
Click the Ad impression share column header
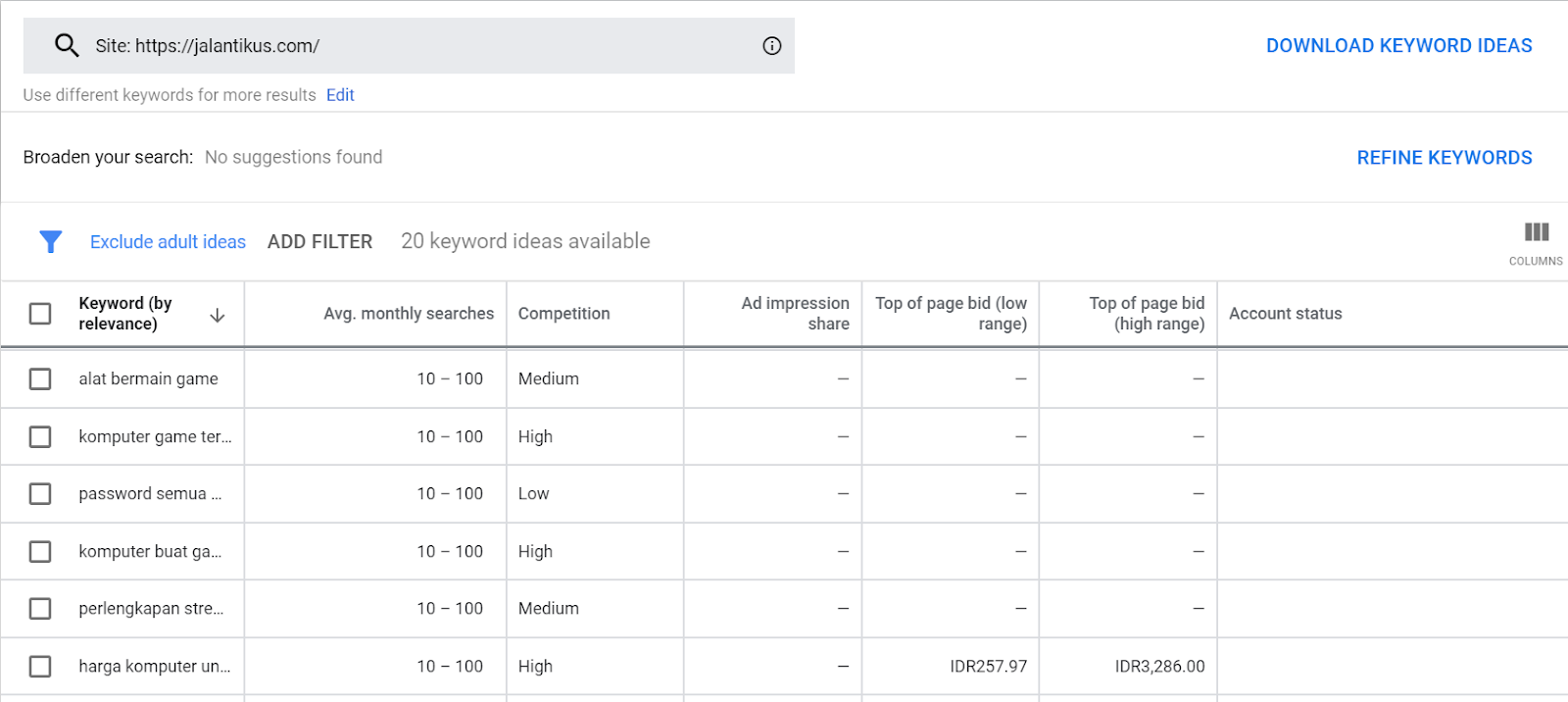click(x=795, y=314)
